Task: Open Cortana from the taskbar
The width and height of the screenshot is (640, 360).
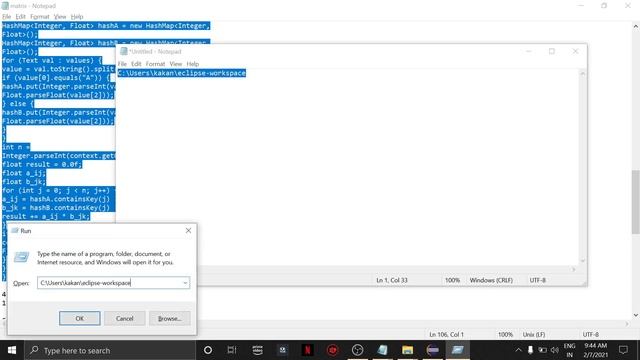Action: (207, 350)
